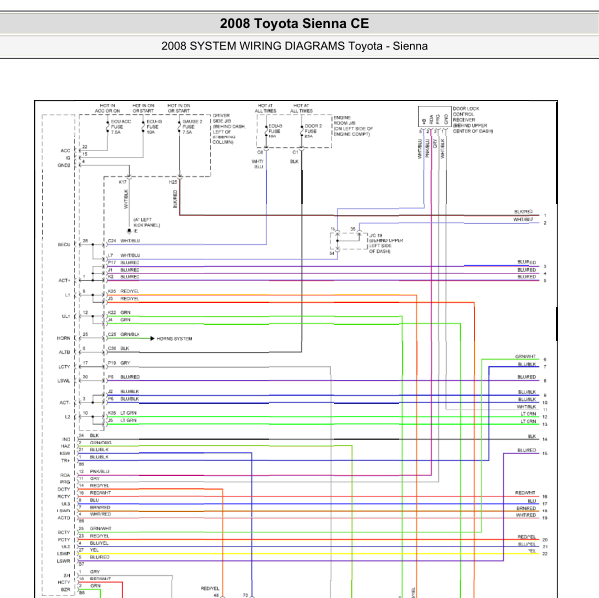Click the ACT+ pin label

tap(64, 281)
